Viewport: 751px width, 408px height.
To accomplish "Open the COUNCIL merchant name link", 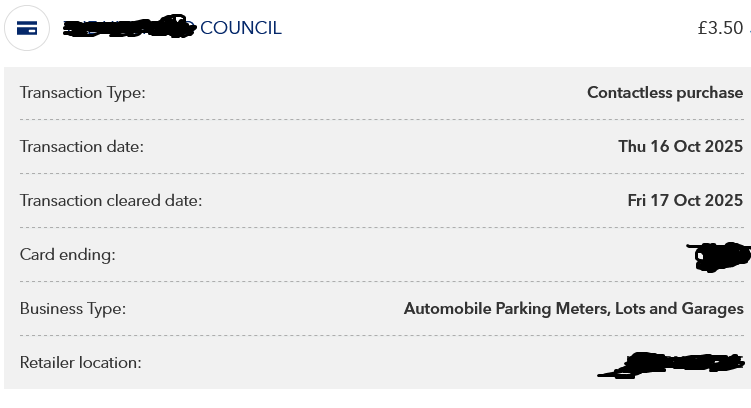I will [x=241, y=28].
